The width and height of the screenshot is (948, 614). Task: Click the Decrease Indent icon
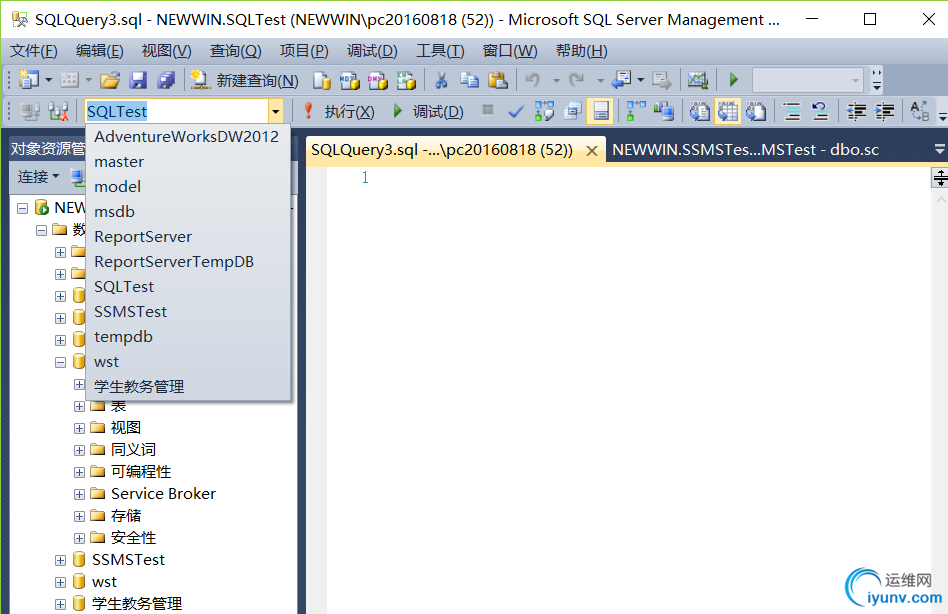[x=856, y=111]
